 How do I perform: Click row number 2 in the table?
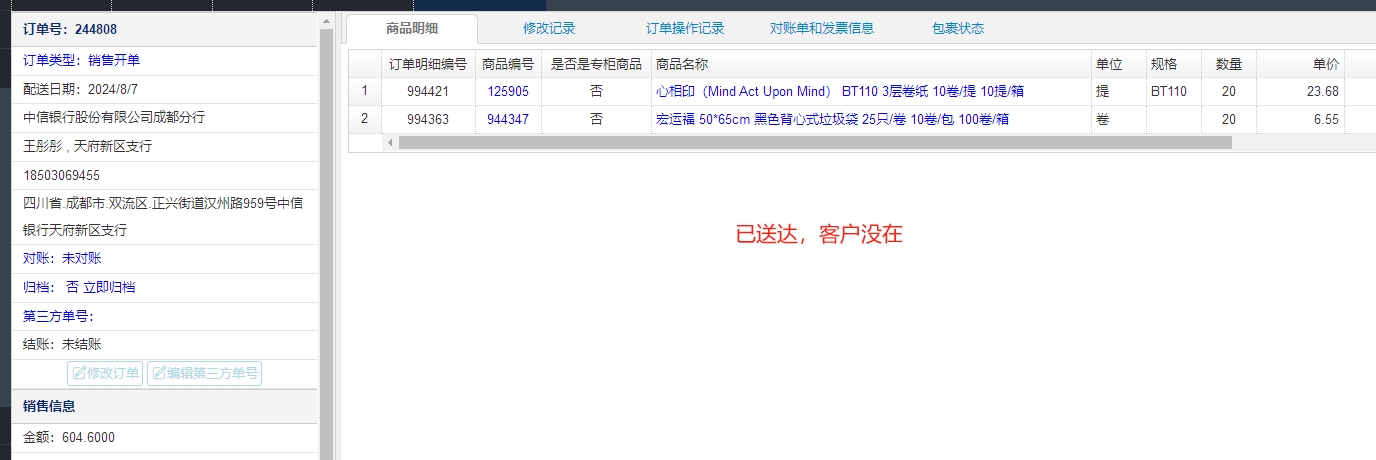pyautogui.click(x=365, y=119)
